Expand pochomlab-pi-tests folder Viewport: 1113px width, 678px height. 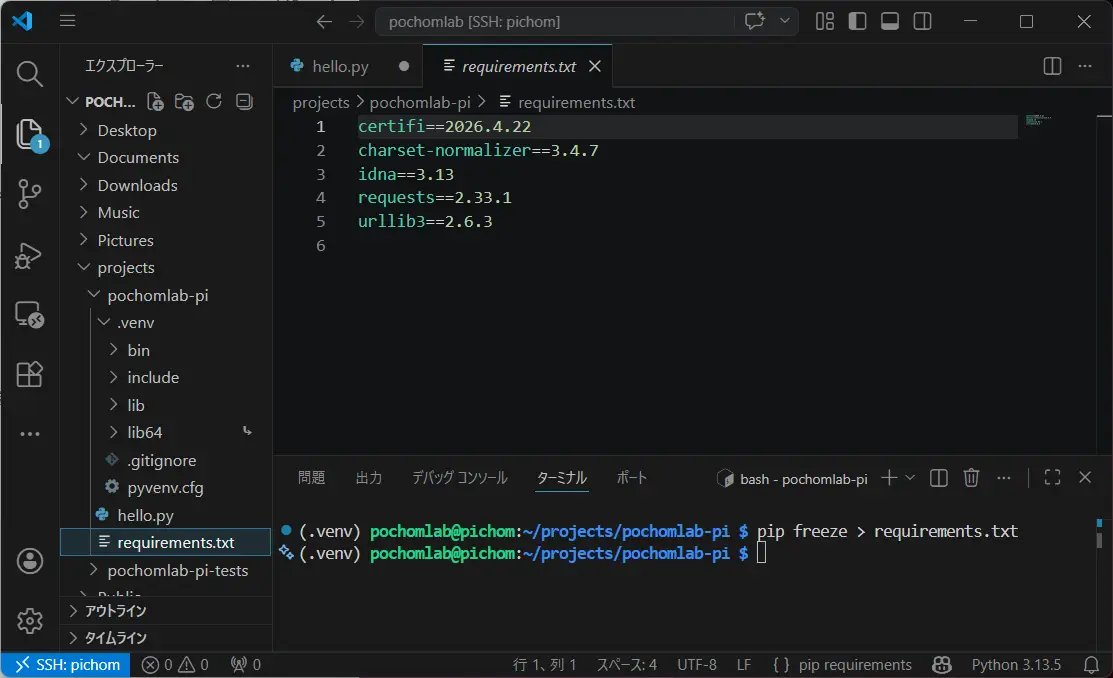click(177, 570)
